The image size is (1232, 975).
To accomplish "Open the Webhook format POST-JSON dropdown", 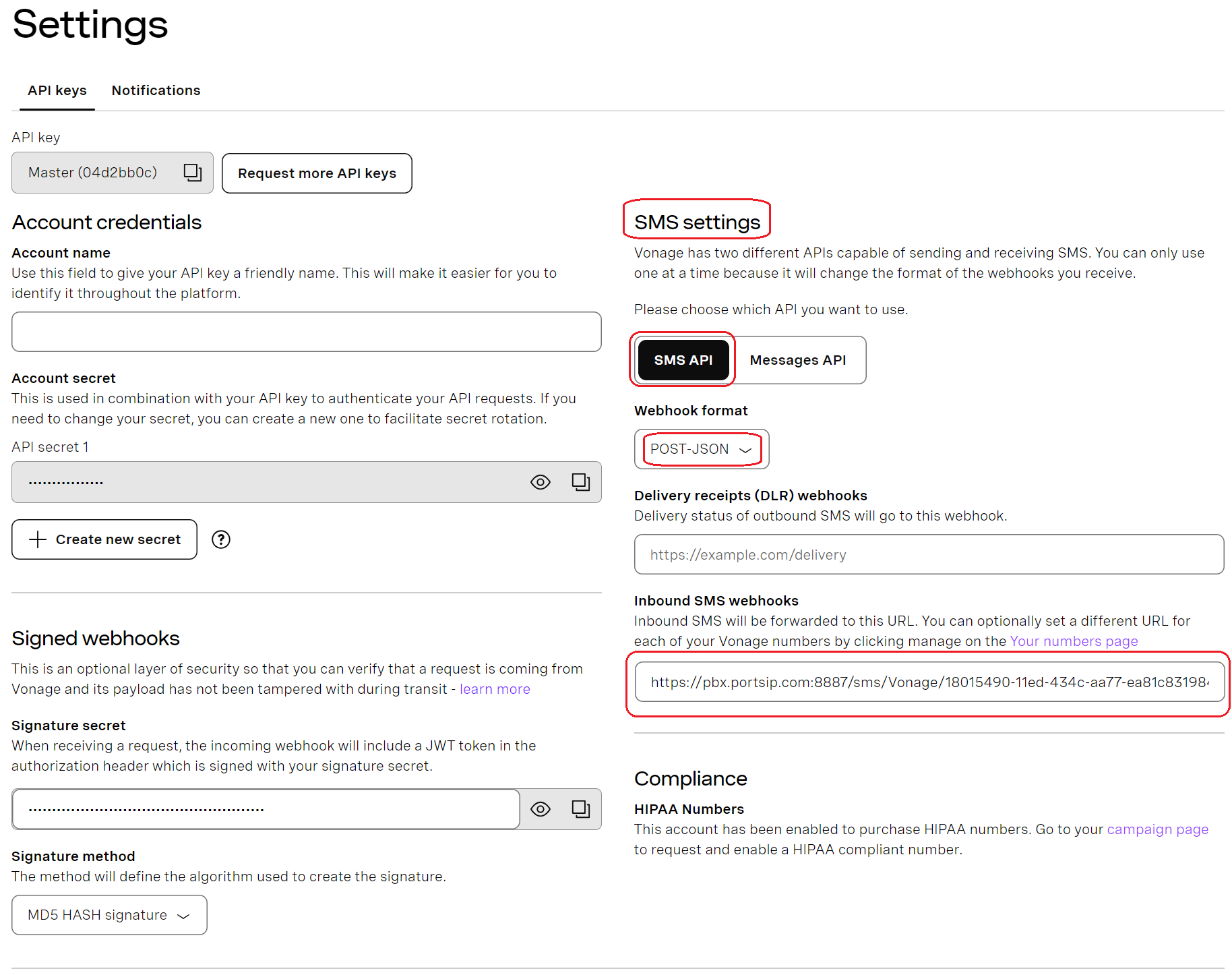I will point(701,449).
